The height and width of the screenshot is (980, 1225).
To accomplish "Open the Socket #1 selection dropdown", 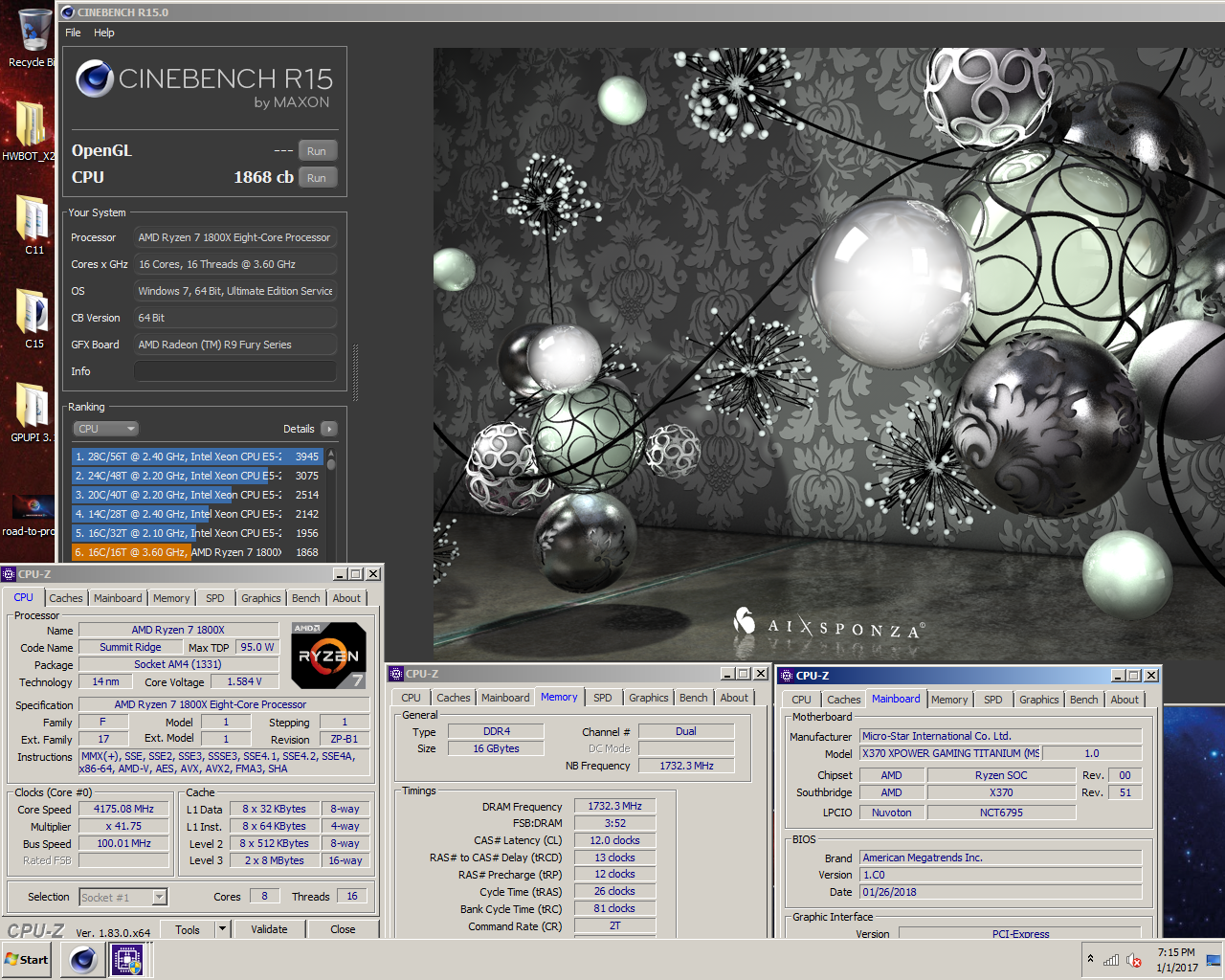I will 123,897.
